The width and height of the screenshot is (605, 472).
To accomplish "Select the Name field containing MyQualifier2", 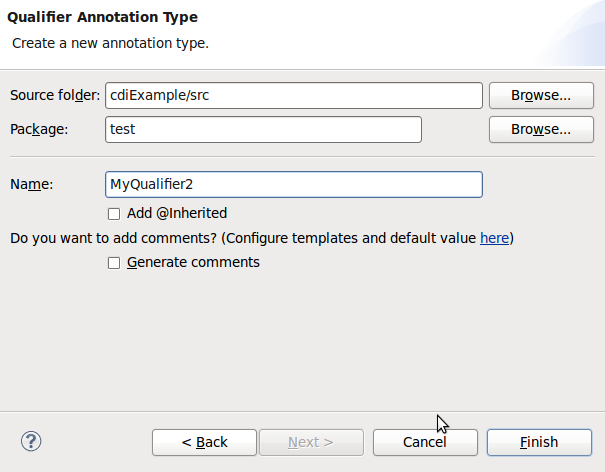I will pyautogui.click(x=294, y=184).
